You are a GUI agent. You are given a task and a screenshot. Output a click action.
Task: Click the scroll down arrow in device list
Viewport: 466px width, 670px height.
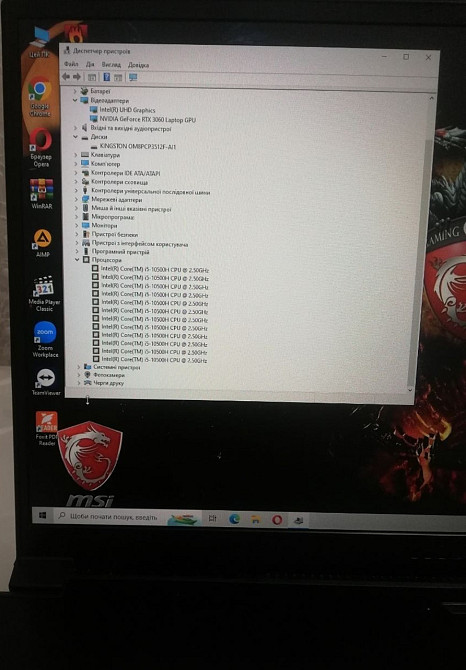410,390
